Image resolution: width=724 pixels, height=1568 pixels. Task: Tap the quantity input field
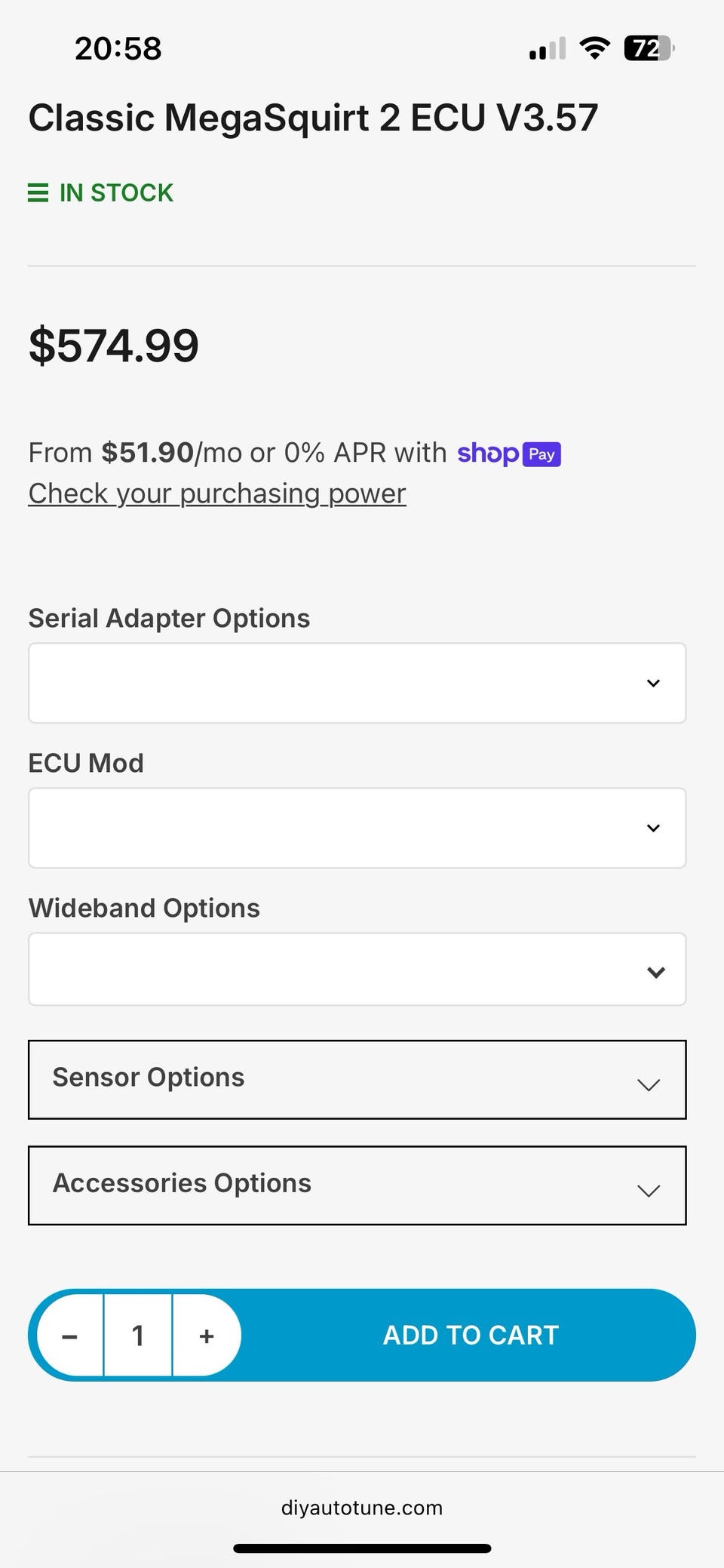coord(138,1336)
